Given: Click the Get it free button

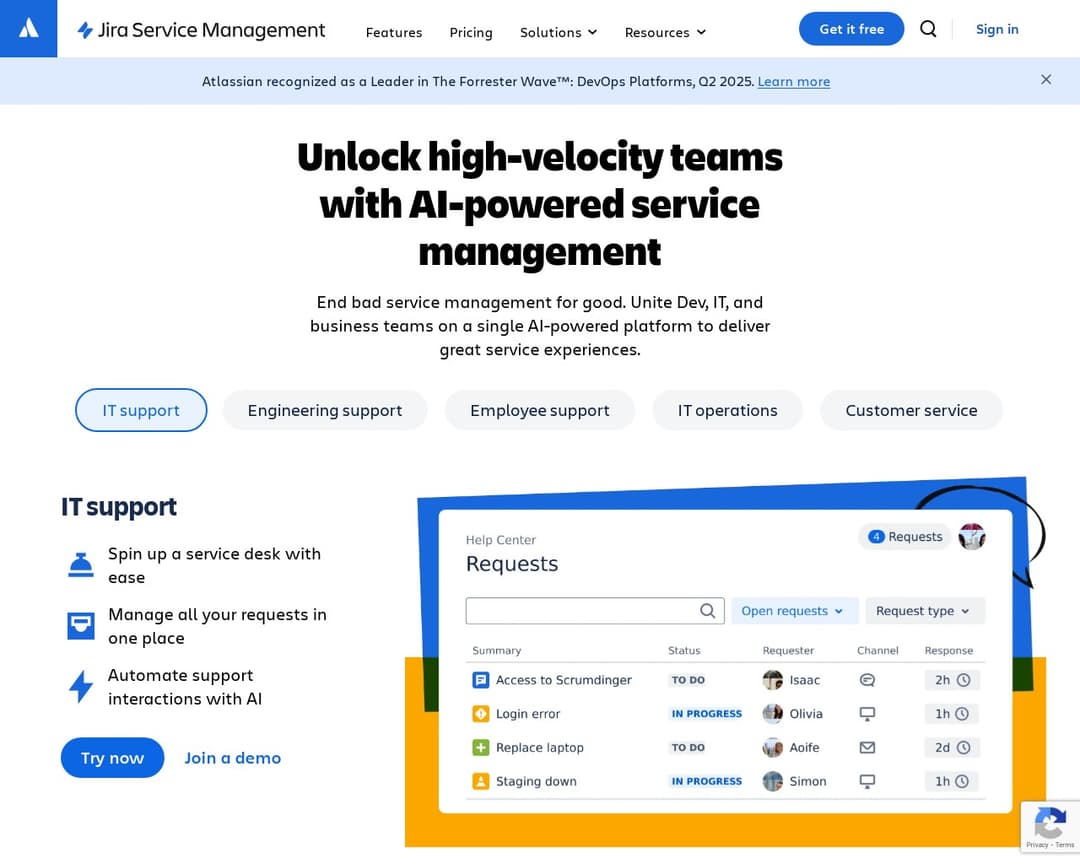Looking at the screenshot, I should (x=851, y=29).
